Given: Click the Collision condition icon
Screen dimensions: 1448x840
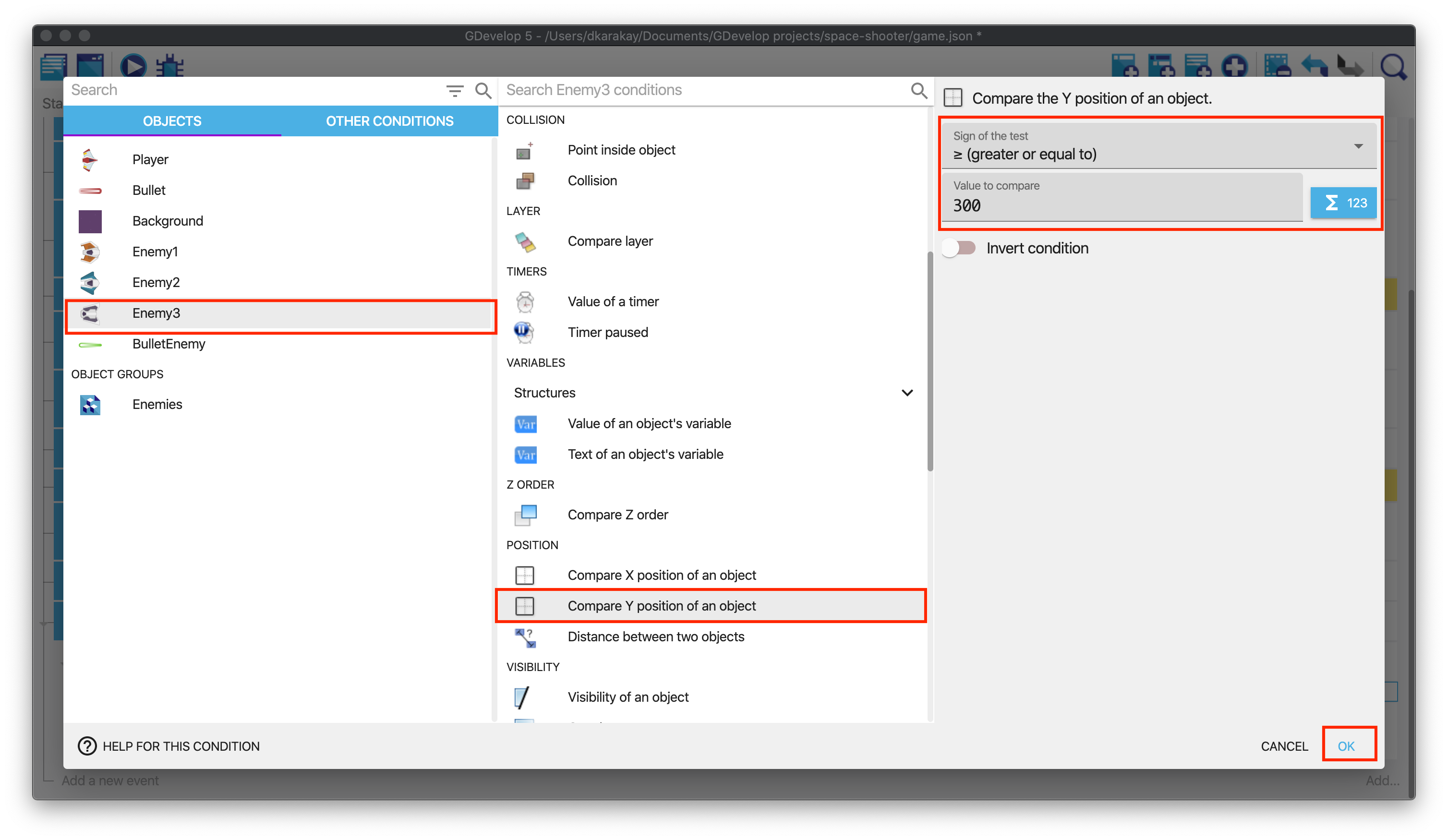Looking at the screenshot, I should tap(525, 181).
